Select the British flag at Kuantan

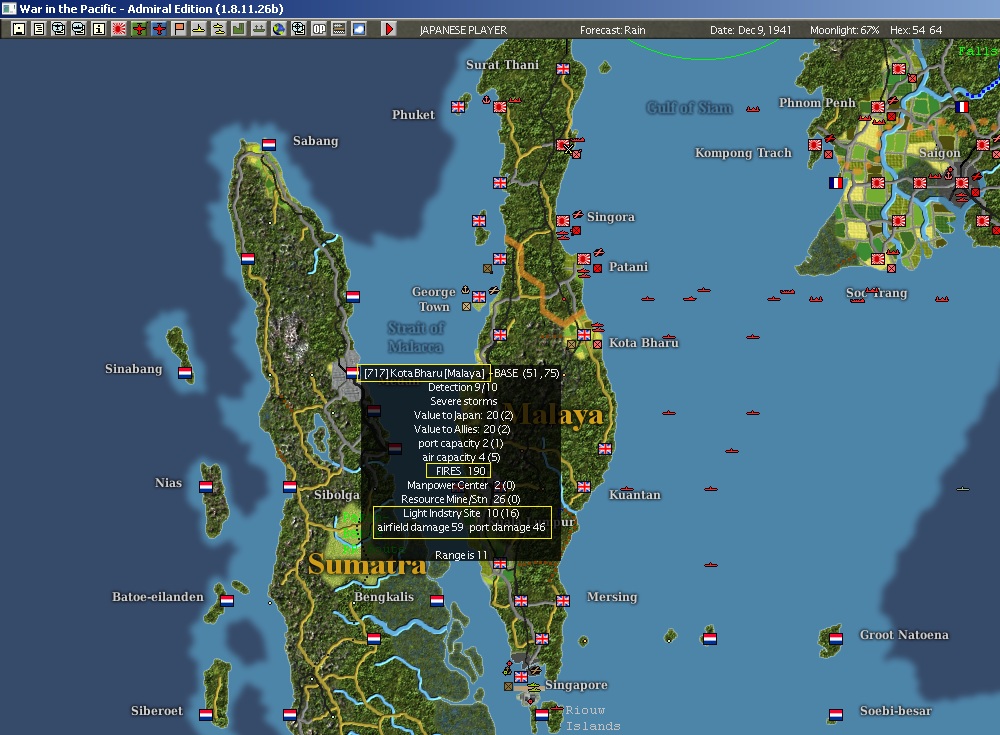584,487
